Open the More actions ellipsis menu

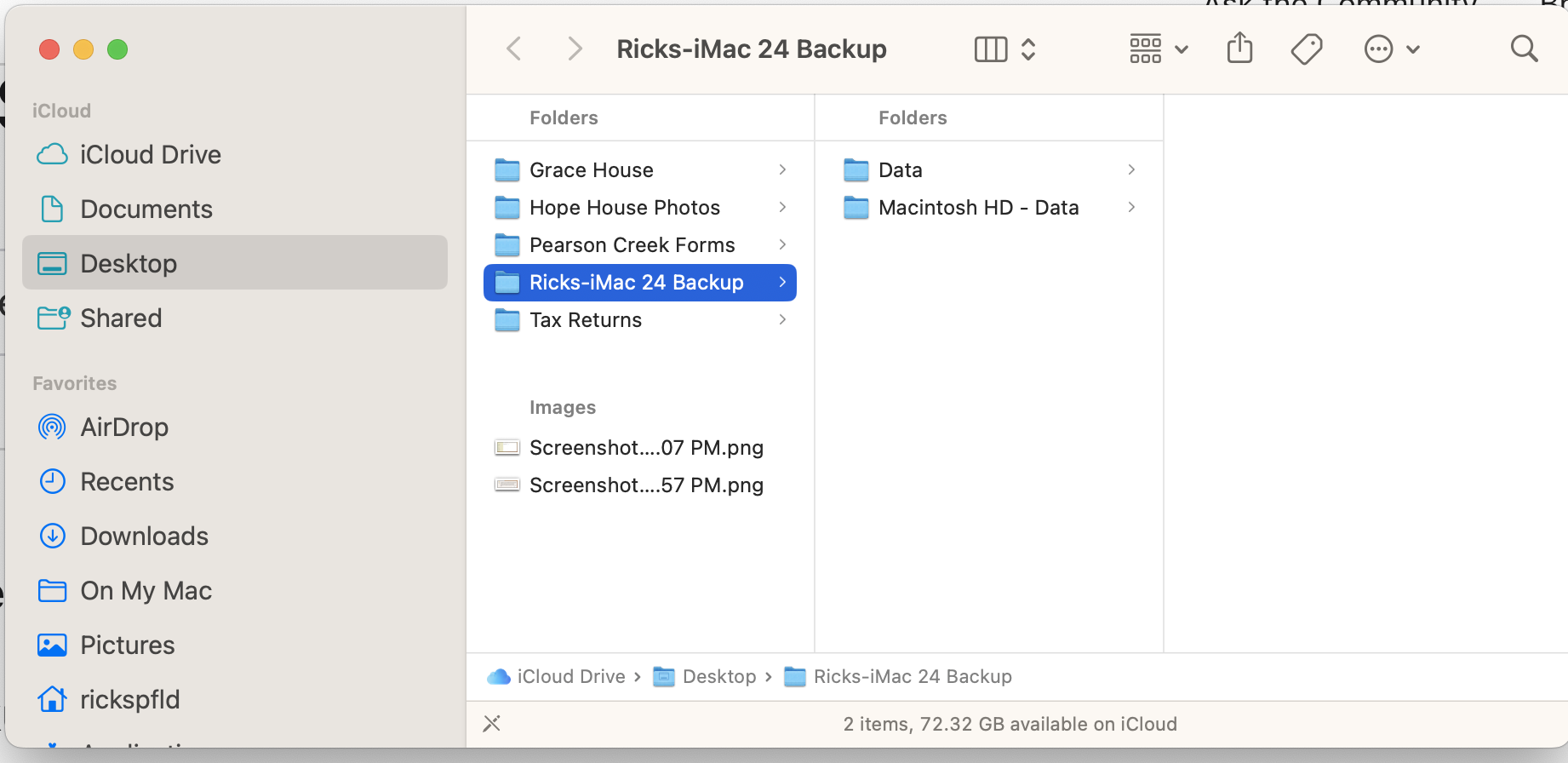pos(1391,49)
